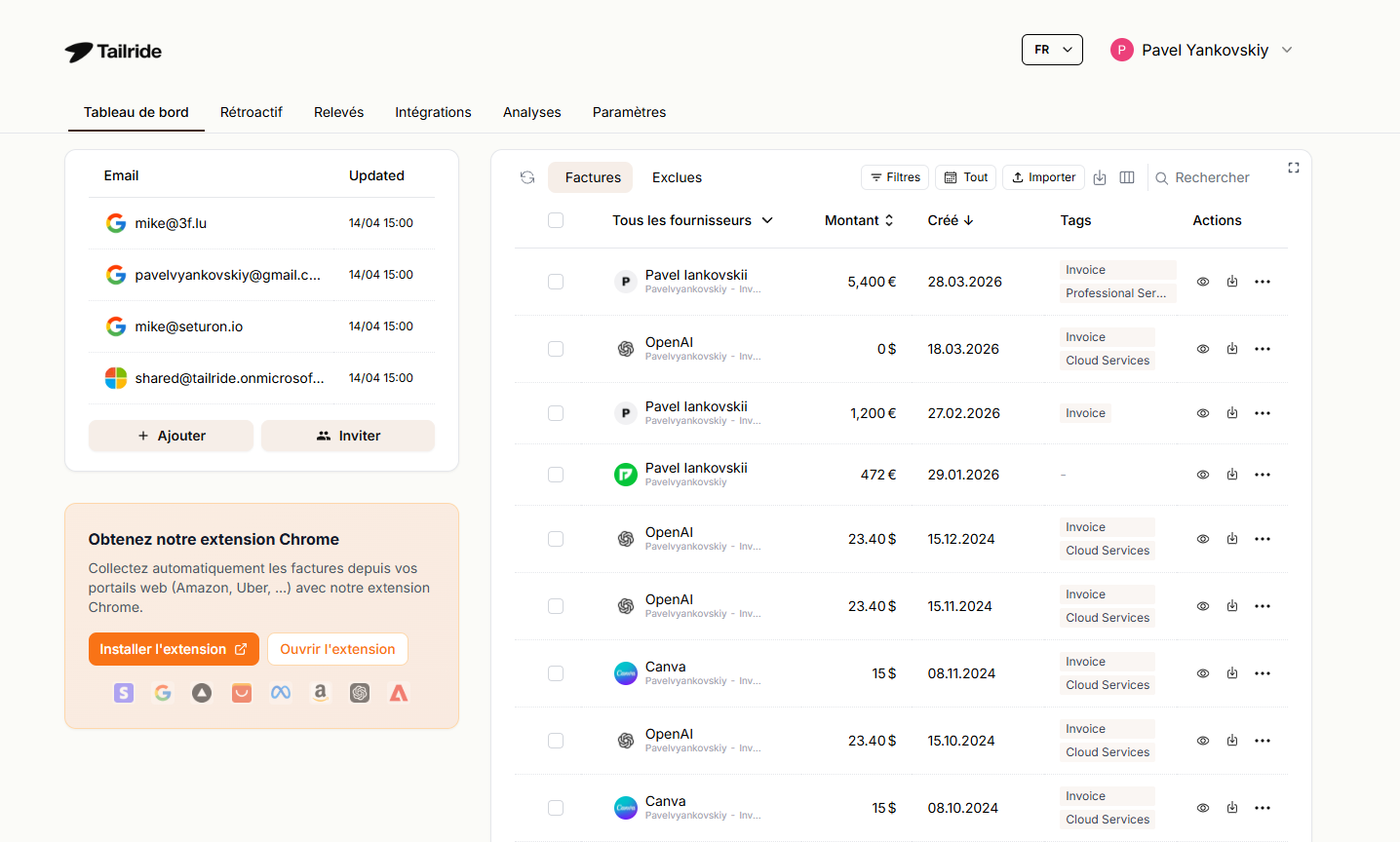
Task: Select the checkbox for the OpenAI invoice of 15.12.2024
Action: tap(556, 538)
